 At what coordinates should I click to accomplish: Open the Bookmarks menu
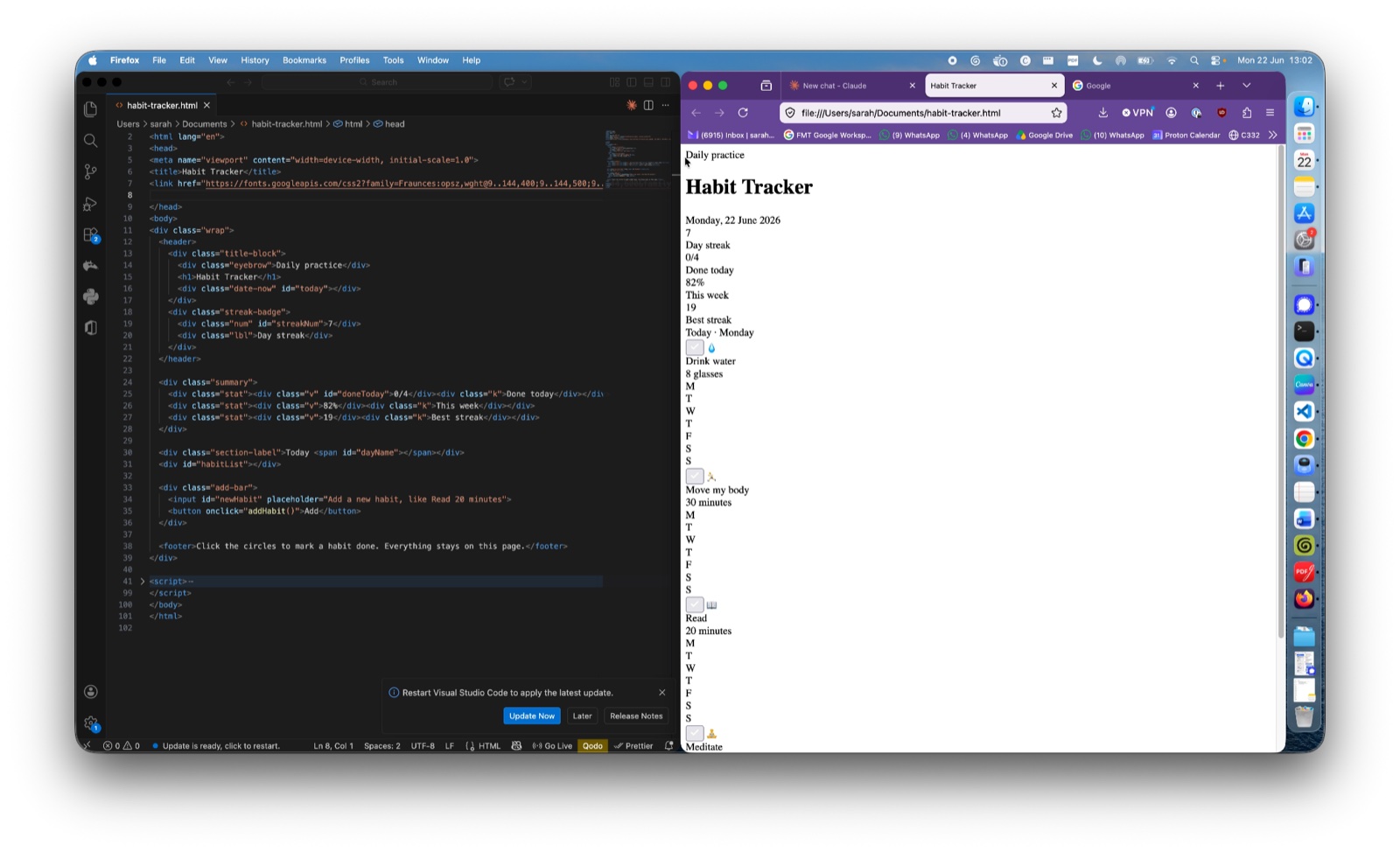pyautogui.click(x=304, y=60)
